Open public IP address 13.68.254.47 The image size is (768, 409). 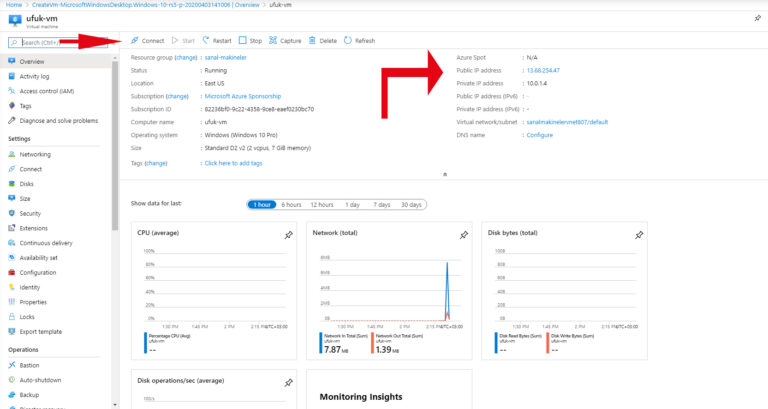click(x=543, y=71)
